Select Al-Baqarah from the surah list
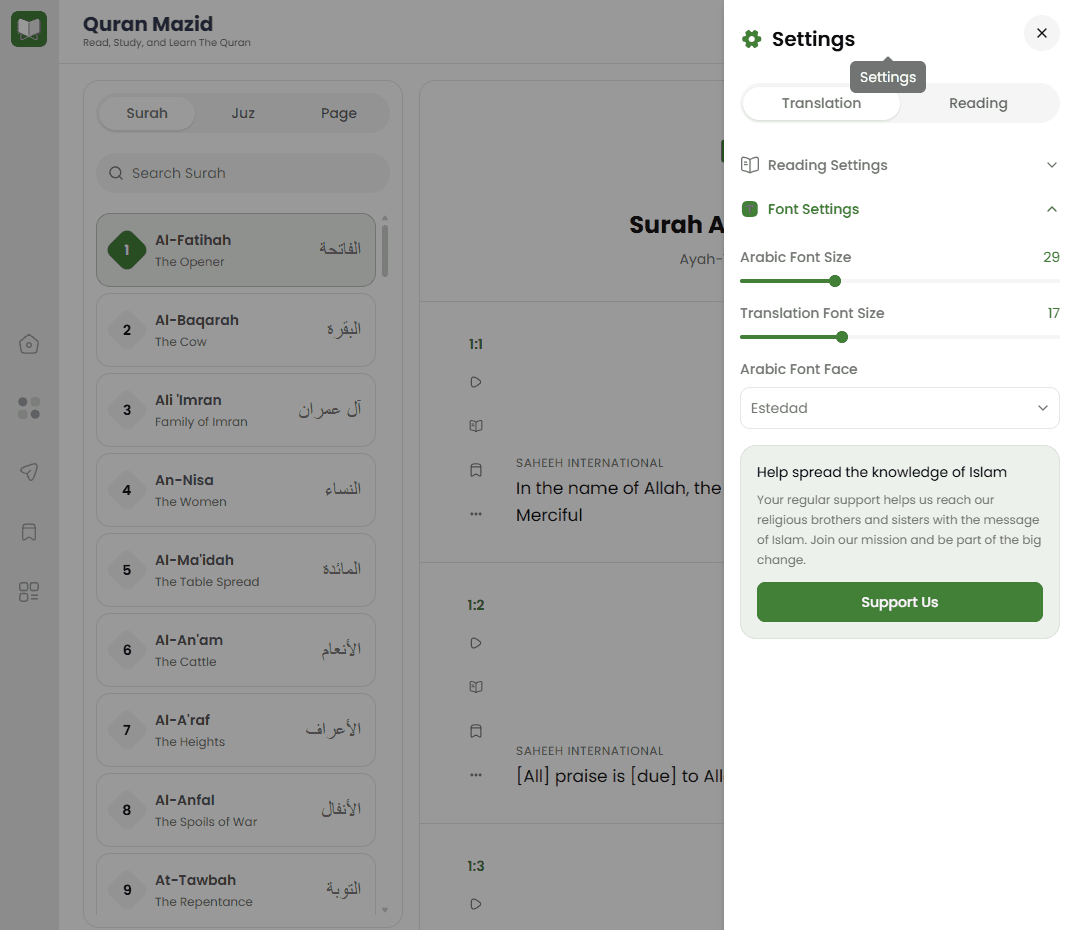Viewport: 1073px width, 930px height. tap(236, 331)
